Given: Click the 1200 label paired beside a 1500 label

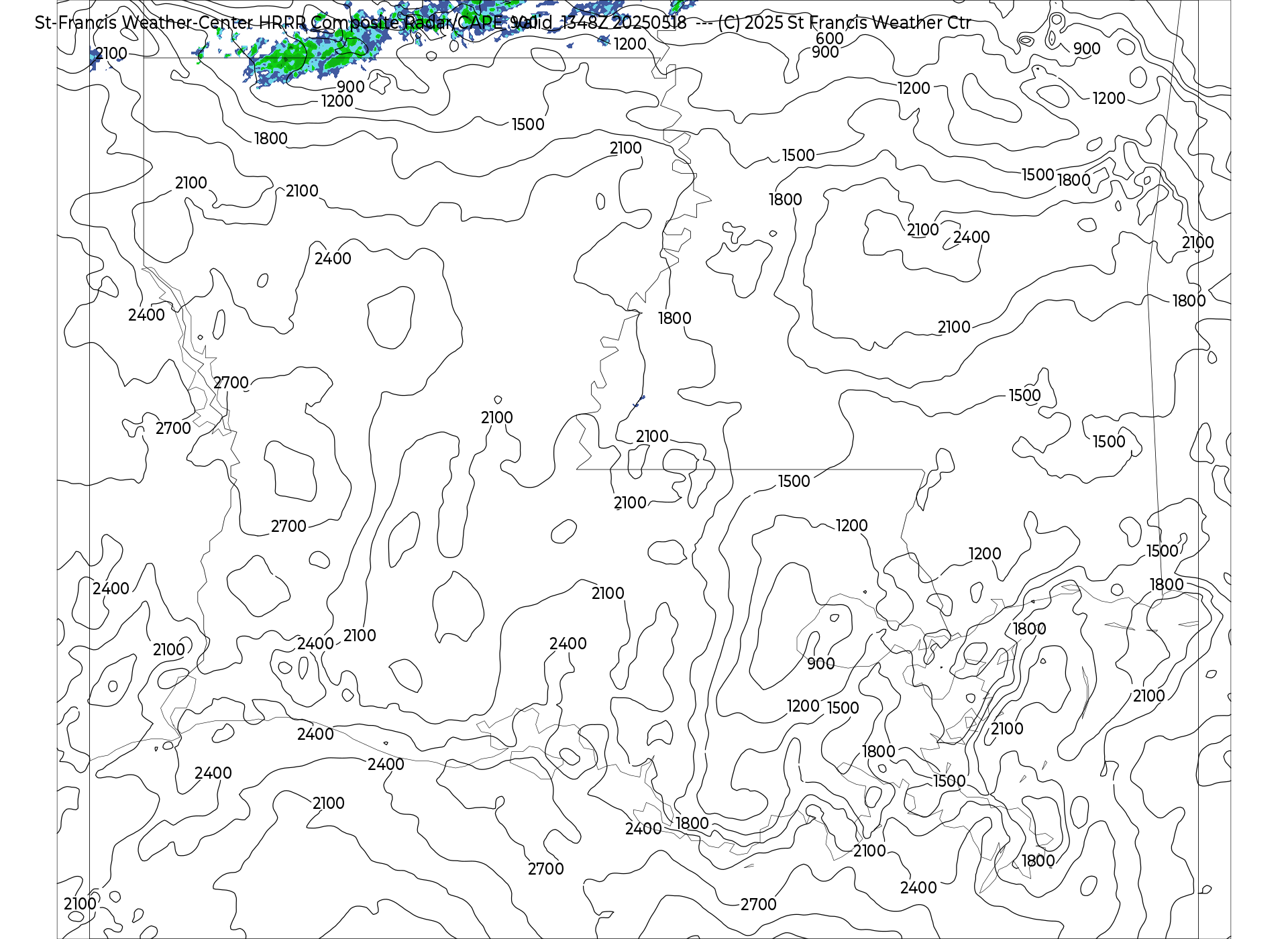Looking at the screenshot, I should pyautogui.click(x=803, y=706).
